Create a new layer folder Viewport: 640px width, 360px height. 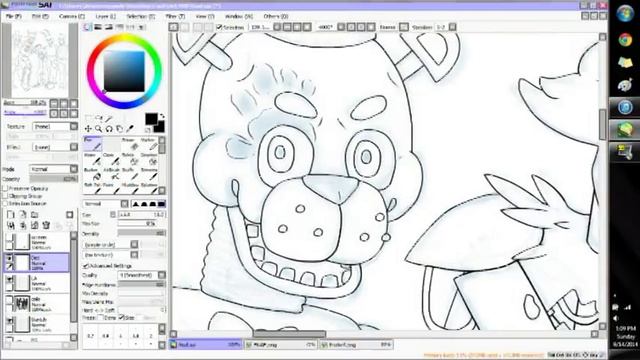[35, 215]
